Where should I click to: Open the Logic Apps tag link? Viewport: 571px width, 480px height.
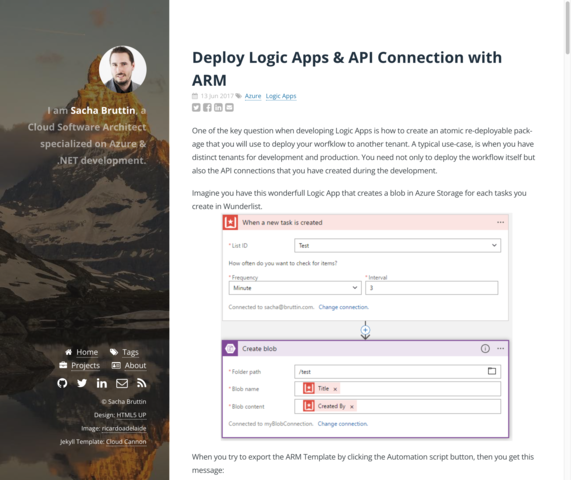point(281,96)
